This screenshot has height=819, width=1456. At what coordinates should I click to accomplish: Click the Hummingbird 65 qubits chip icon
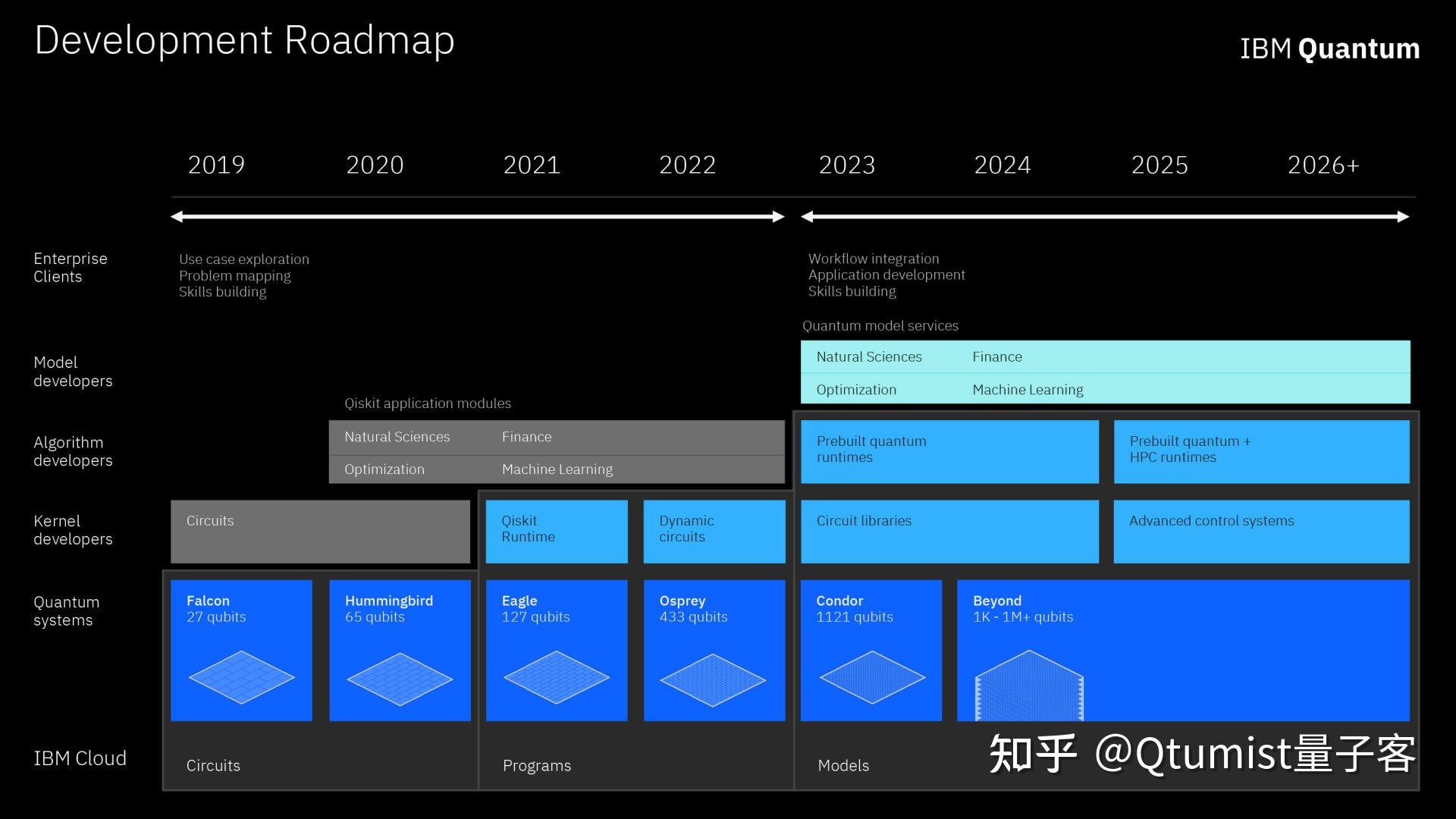400,679
